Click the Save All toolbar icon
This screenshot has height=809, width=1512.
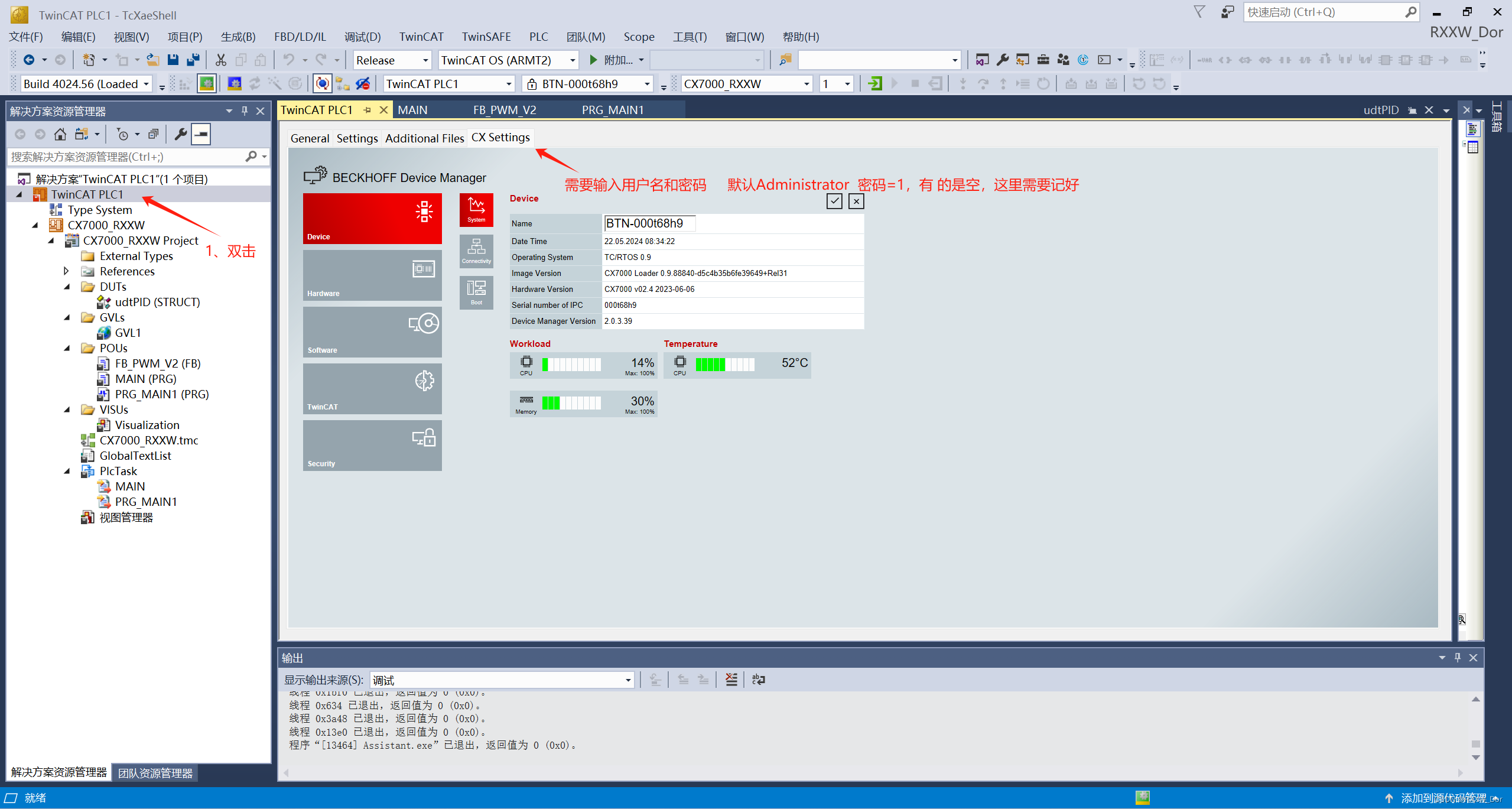coord(193,60)
